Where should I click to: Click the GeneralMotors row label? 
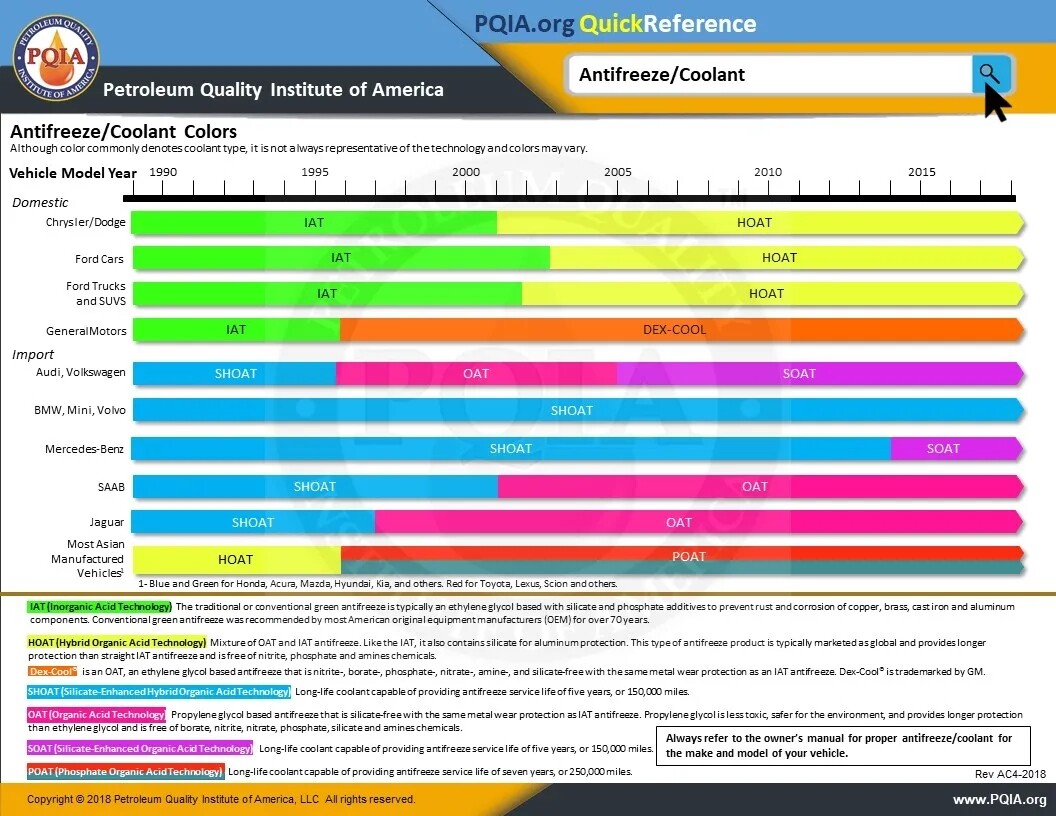tap(86, 331)
